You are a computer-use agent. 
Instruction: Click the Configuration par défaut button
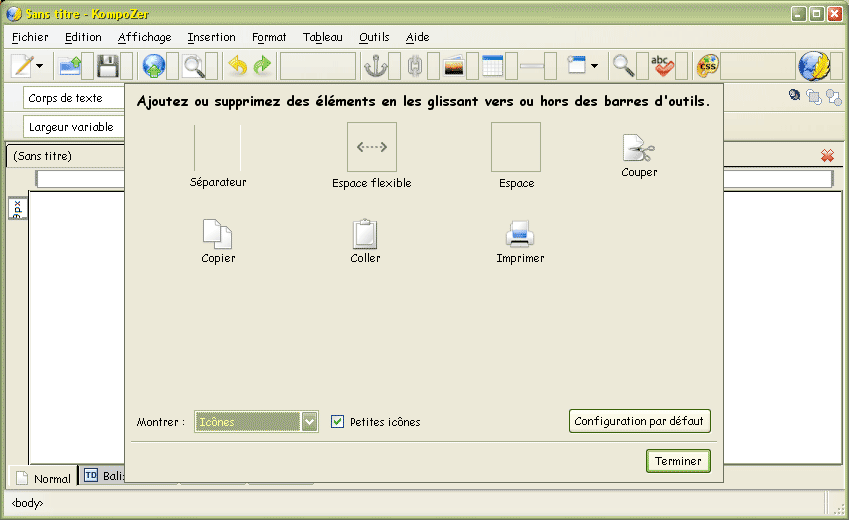(x=640, y=421)
